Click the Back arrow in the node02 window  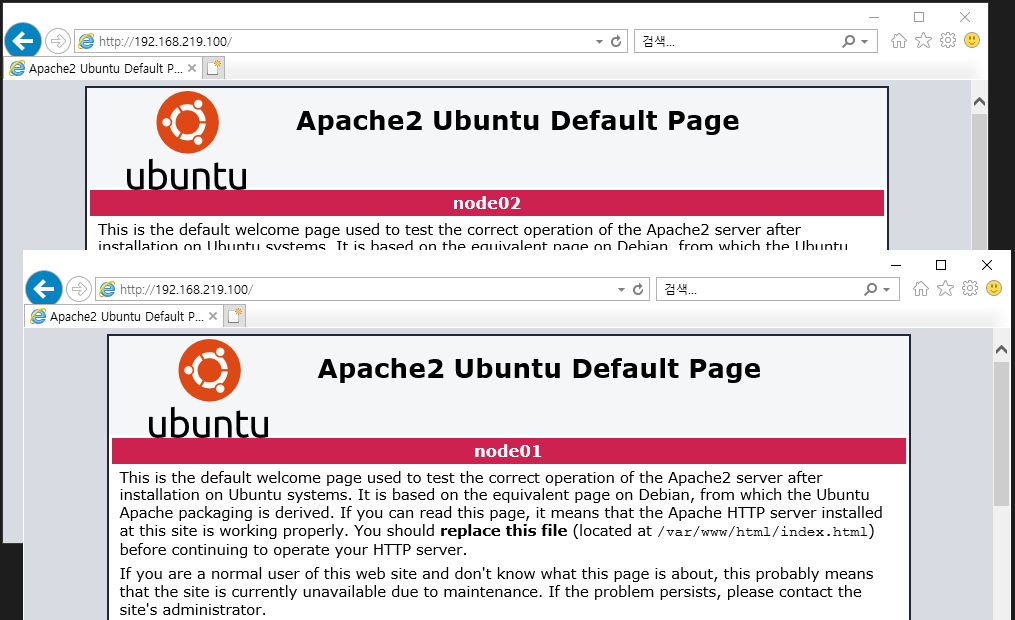(23, 41)
